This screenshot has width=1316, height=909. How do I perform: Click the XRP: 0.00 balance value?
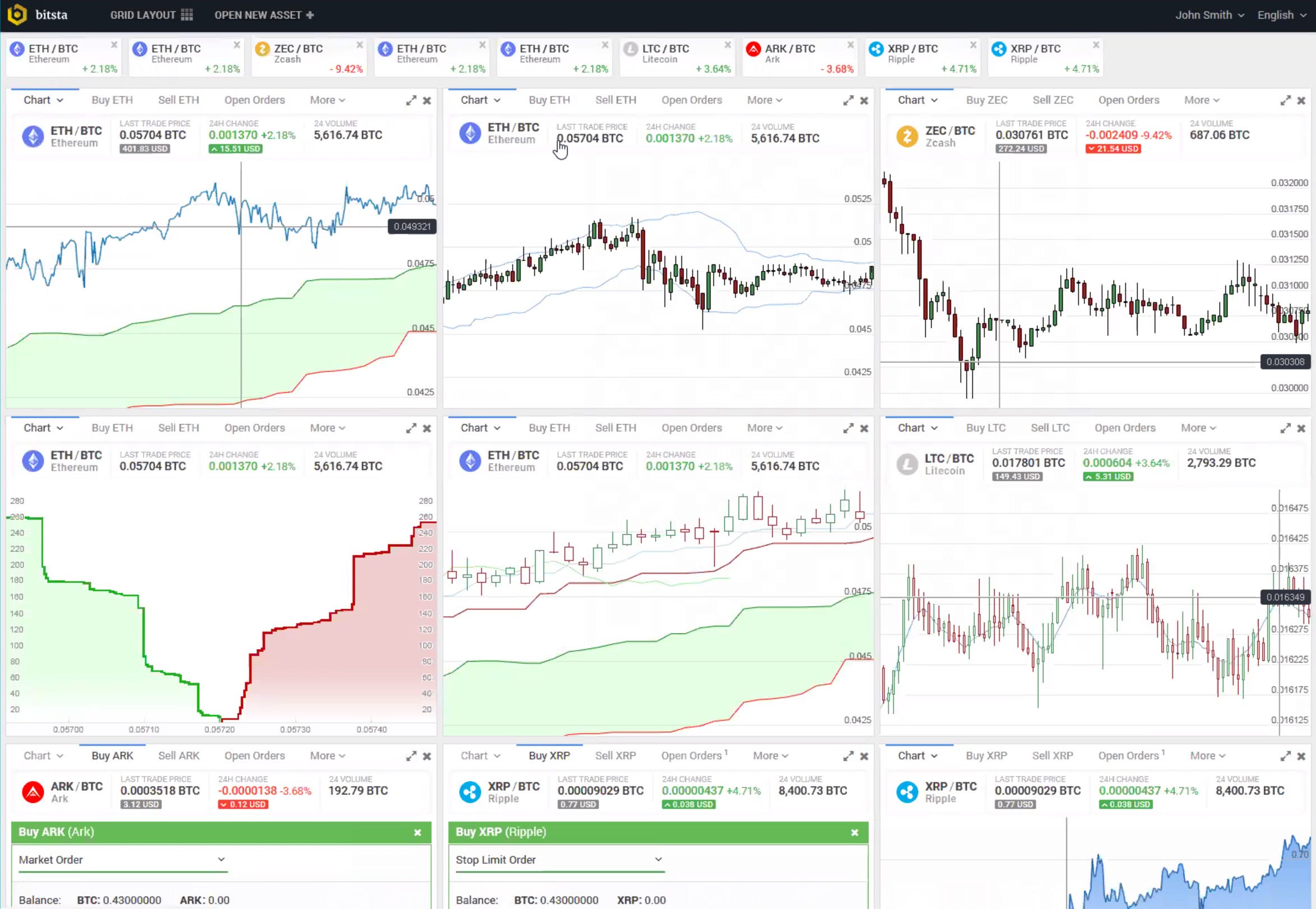tap(641, 900)
